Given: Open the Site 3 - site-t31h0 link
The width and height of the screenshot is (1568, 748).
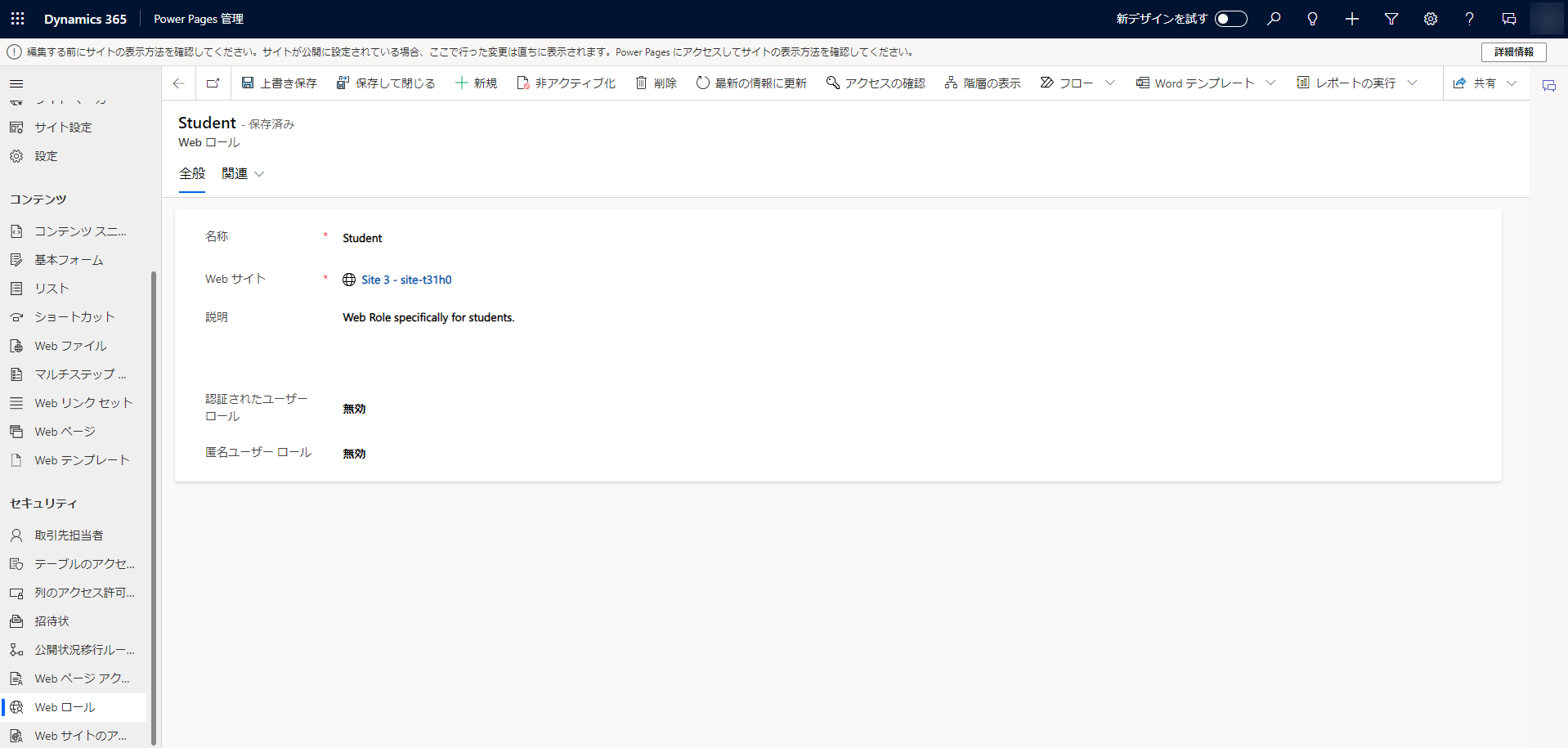Looking at the screenshot, I should pos(407,280).
